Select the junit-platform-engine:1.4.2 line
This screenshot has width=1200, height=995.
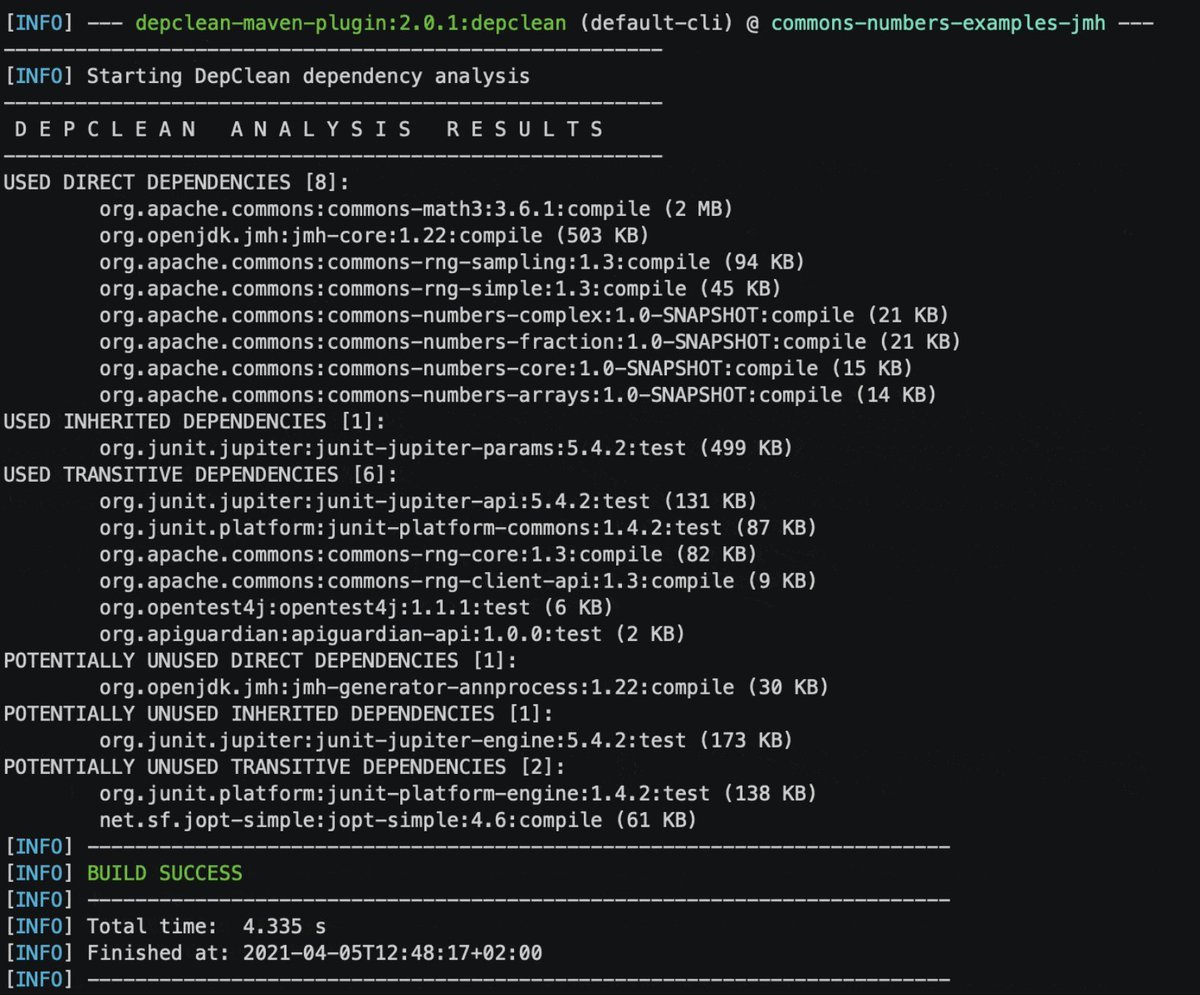pyautogui.click(x=458, y=792)
